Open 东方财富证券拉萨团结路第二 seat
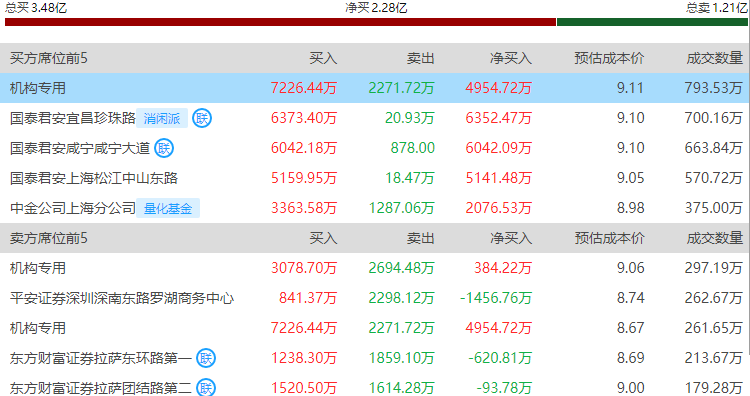Viewport: 750px width, 396px height. pyautogui.click(x=101, y=387)
